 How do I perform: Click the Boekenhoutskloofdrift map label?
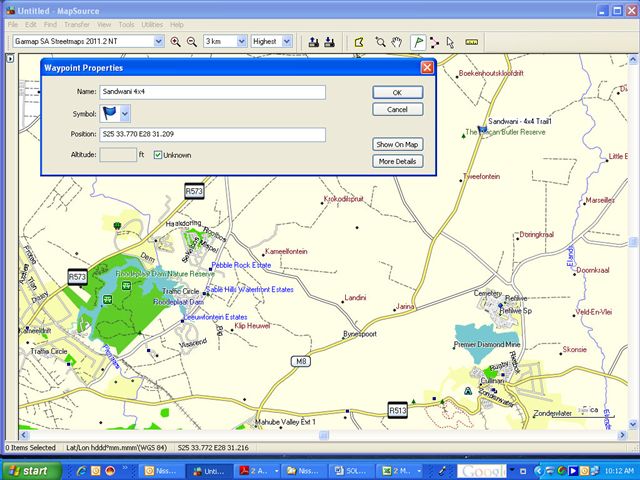[491, 73]
